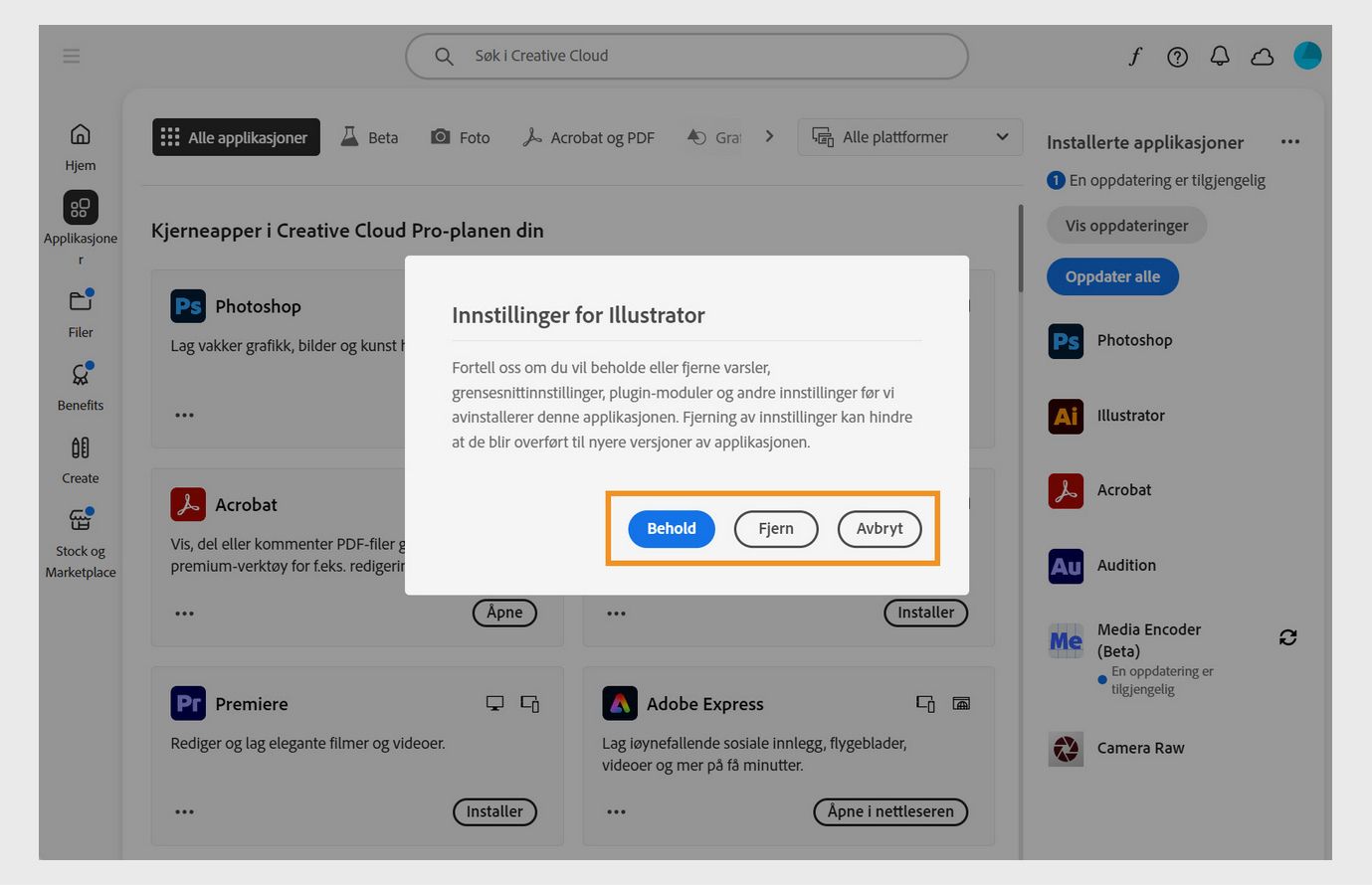Click the Oppdater alle button
Viewport: 1372px width, 885px height.
[x=1112, y=276]
